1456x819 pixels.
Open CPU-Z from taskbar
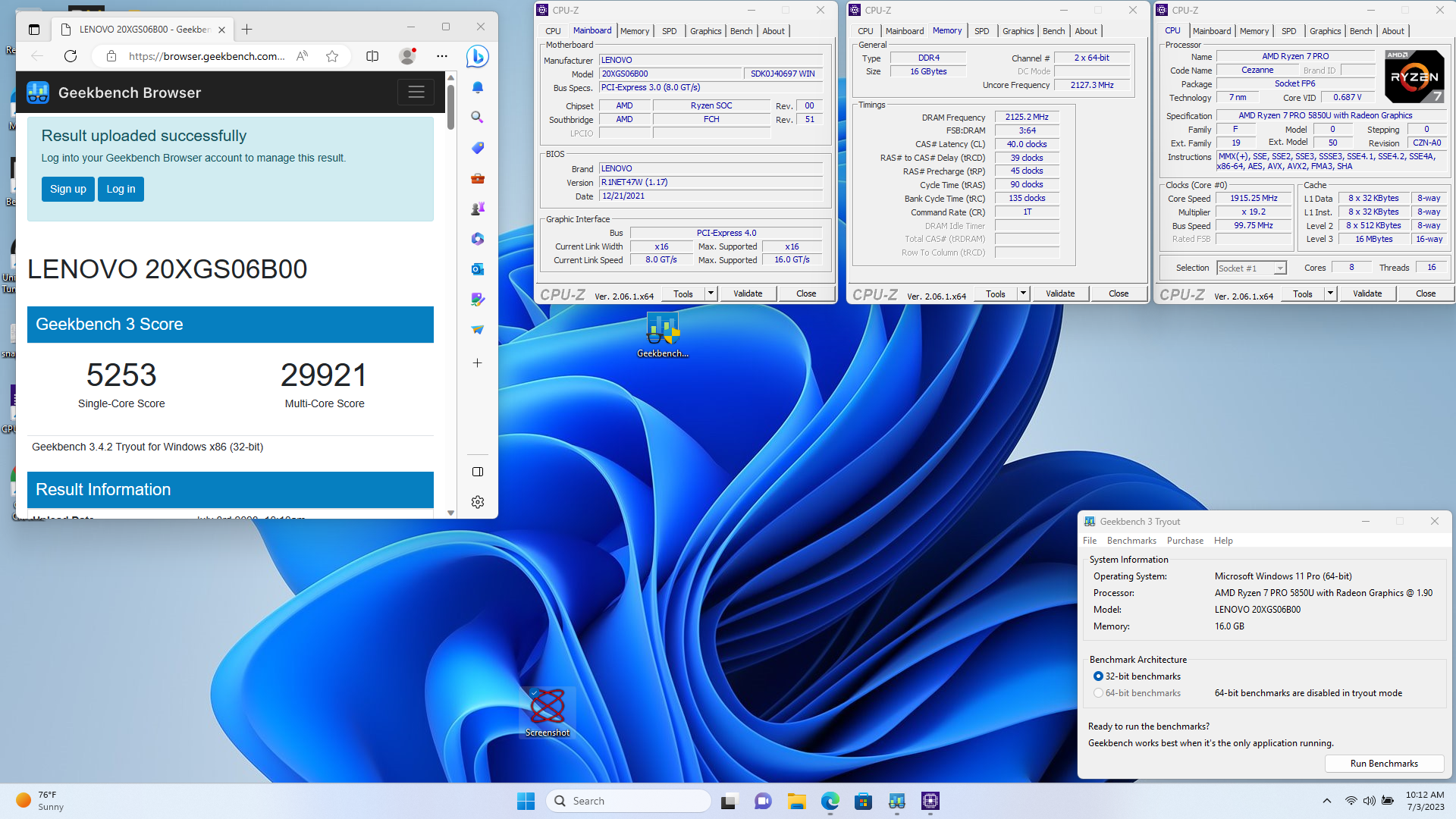930,801
